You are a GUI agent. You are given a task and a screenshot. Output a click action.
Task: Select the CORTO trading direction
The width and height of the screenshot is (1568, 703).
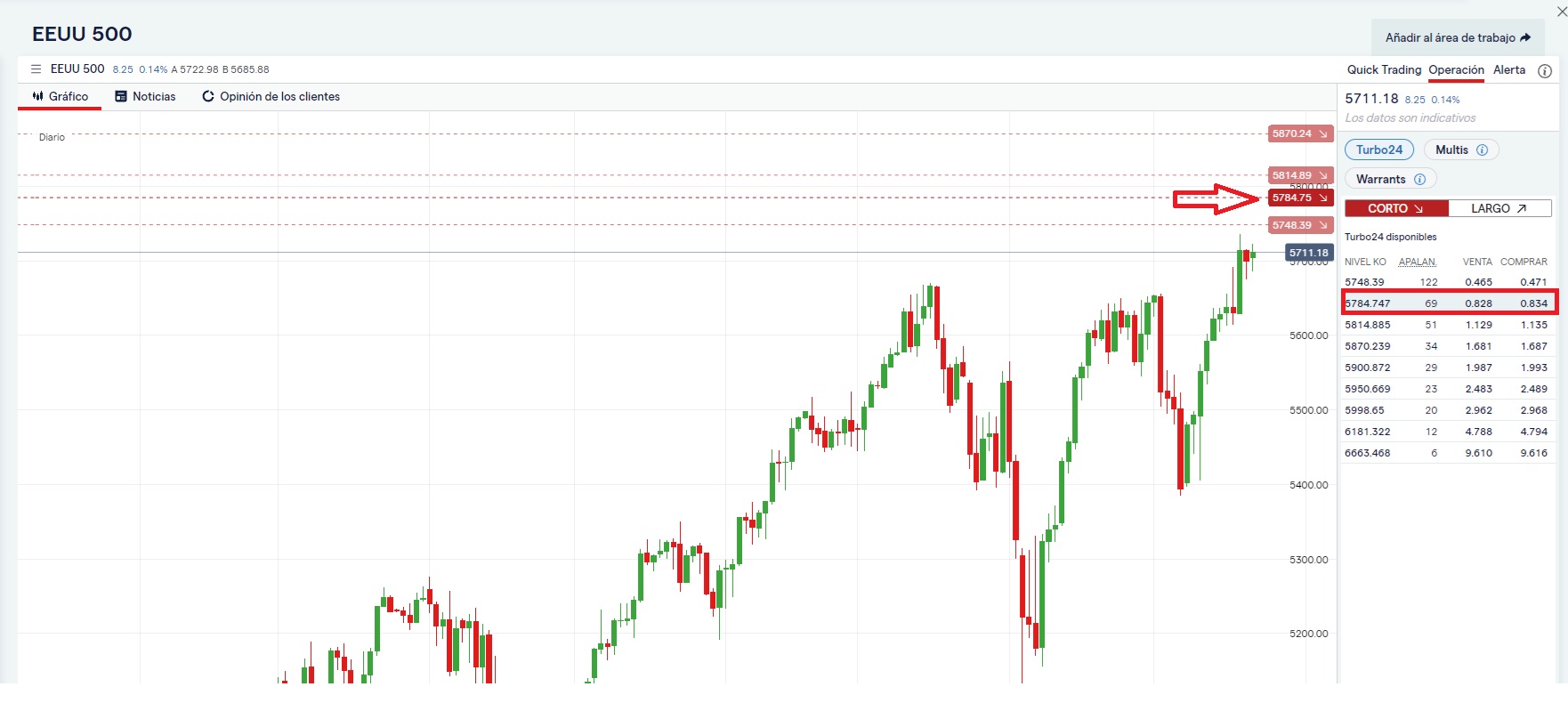click(1395, 207)
